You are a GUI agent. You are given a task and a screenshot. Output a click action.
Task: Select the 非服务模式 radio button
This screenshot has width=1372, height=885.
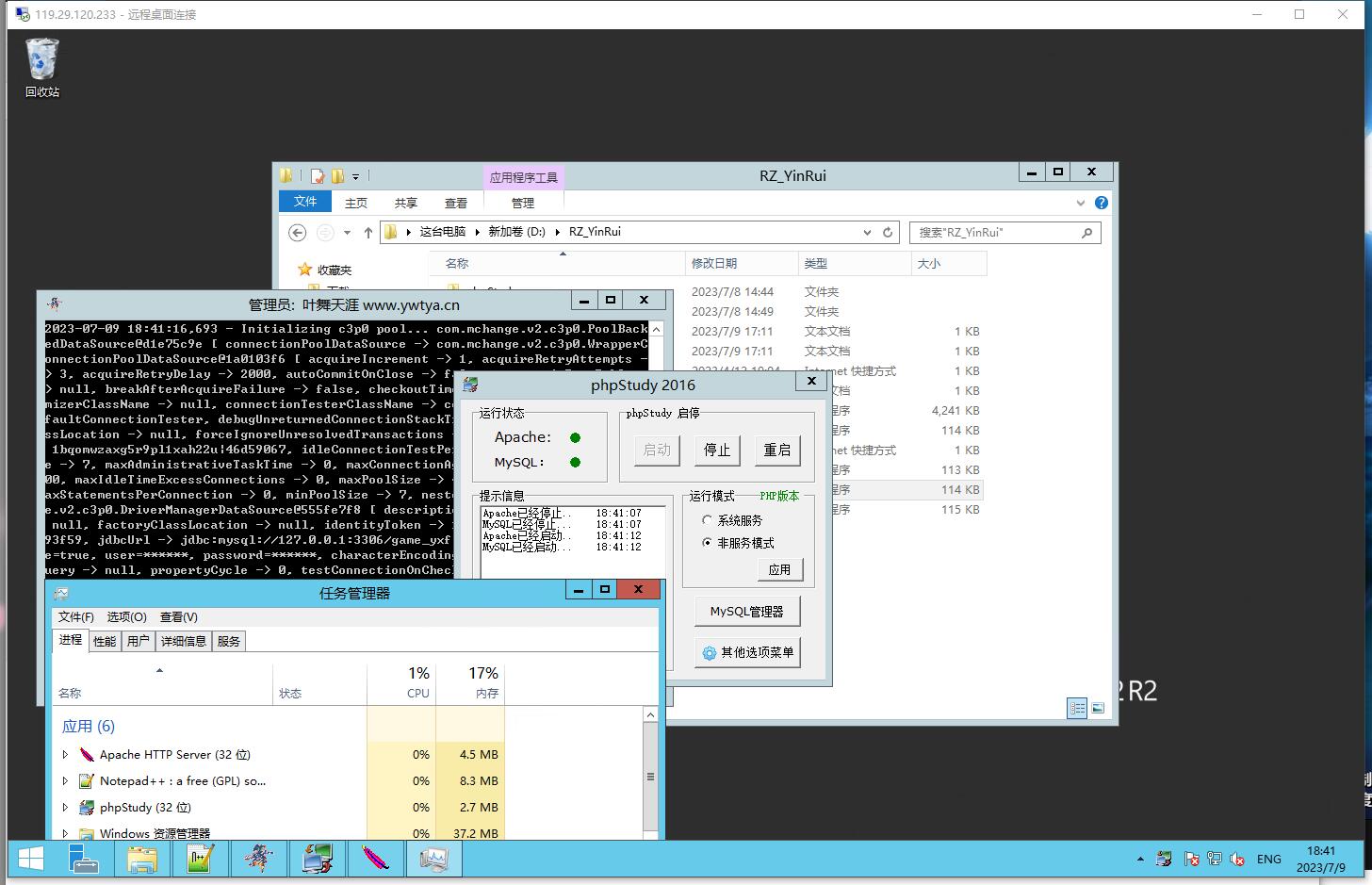pyautogui.click(x=738, y=543)
